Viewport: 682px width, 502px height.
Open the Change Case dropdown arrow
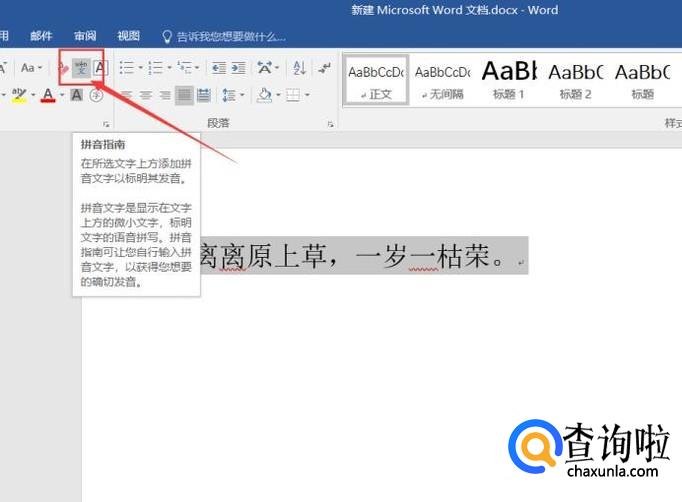40,68
